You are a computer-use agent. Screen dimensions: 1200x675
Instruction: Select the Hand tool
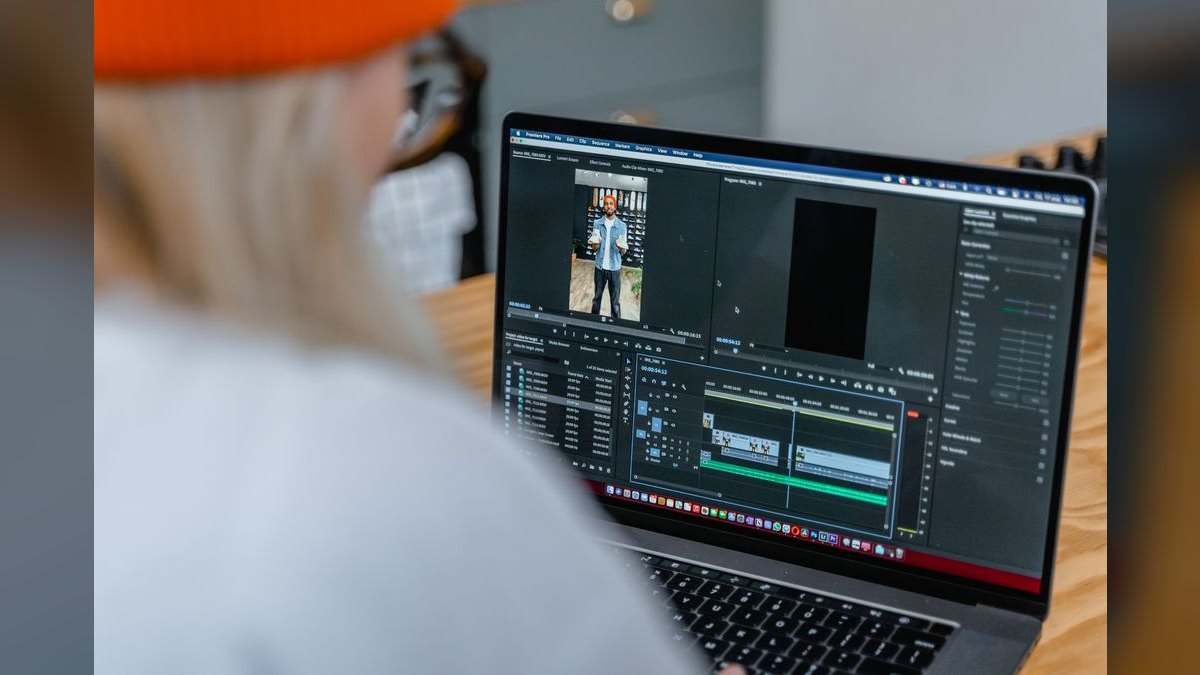click(x=626, y=412)
